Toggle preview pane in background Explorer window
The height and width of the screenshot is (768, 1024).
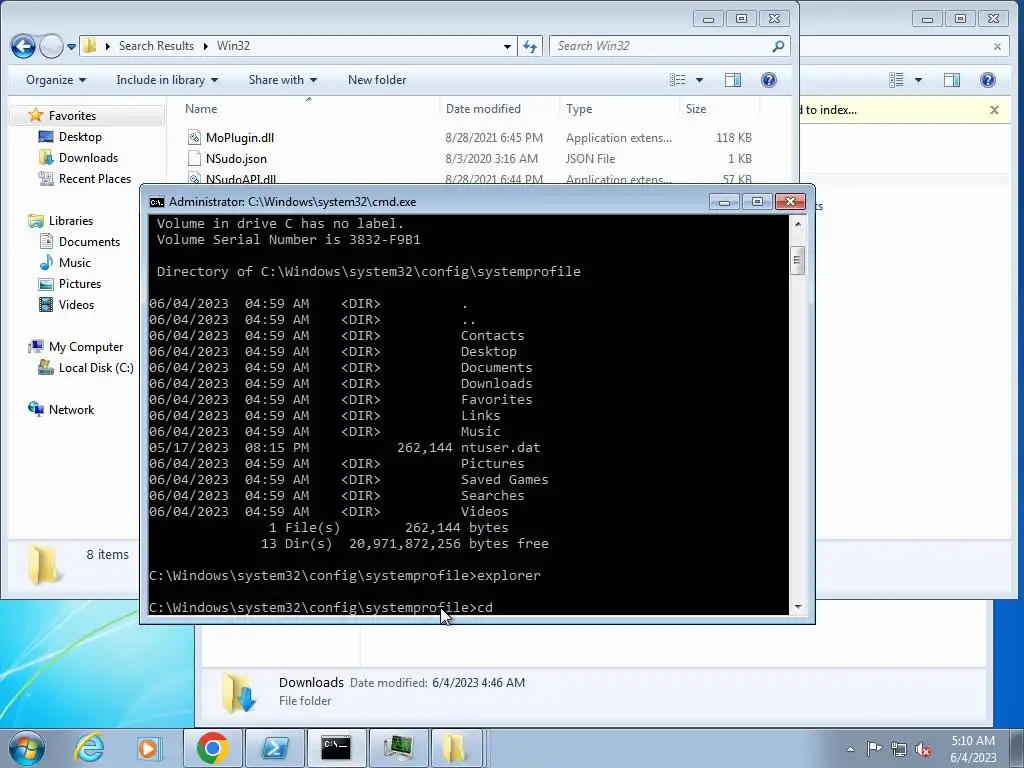952,80
